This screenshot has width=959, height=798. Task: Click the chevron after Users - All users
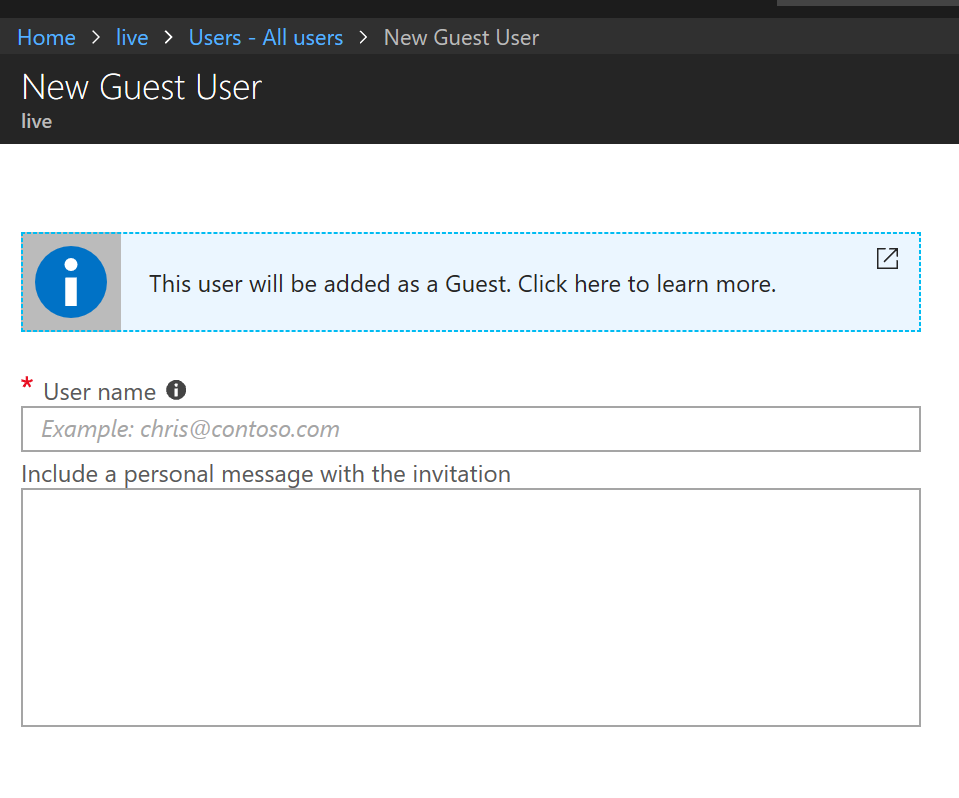(364, 38)
